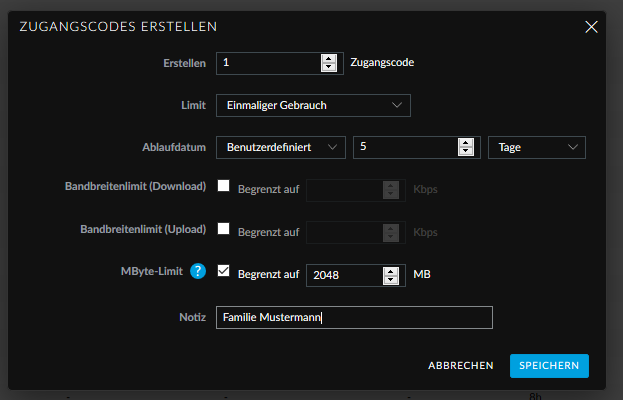Image resolution: width=623 pixels, height=400 pixels.
Task: Enable the Bandbreitenlimit (Upload) checkbox
Action: click(x=224, y=228)
